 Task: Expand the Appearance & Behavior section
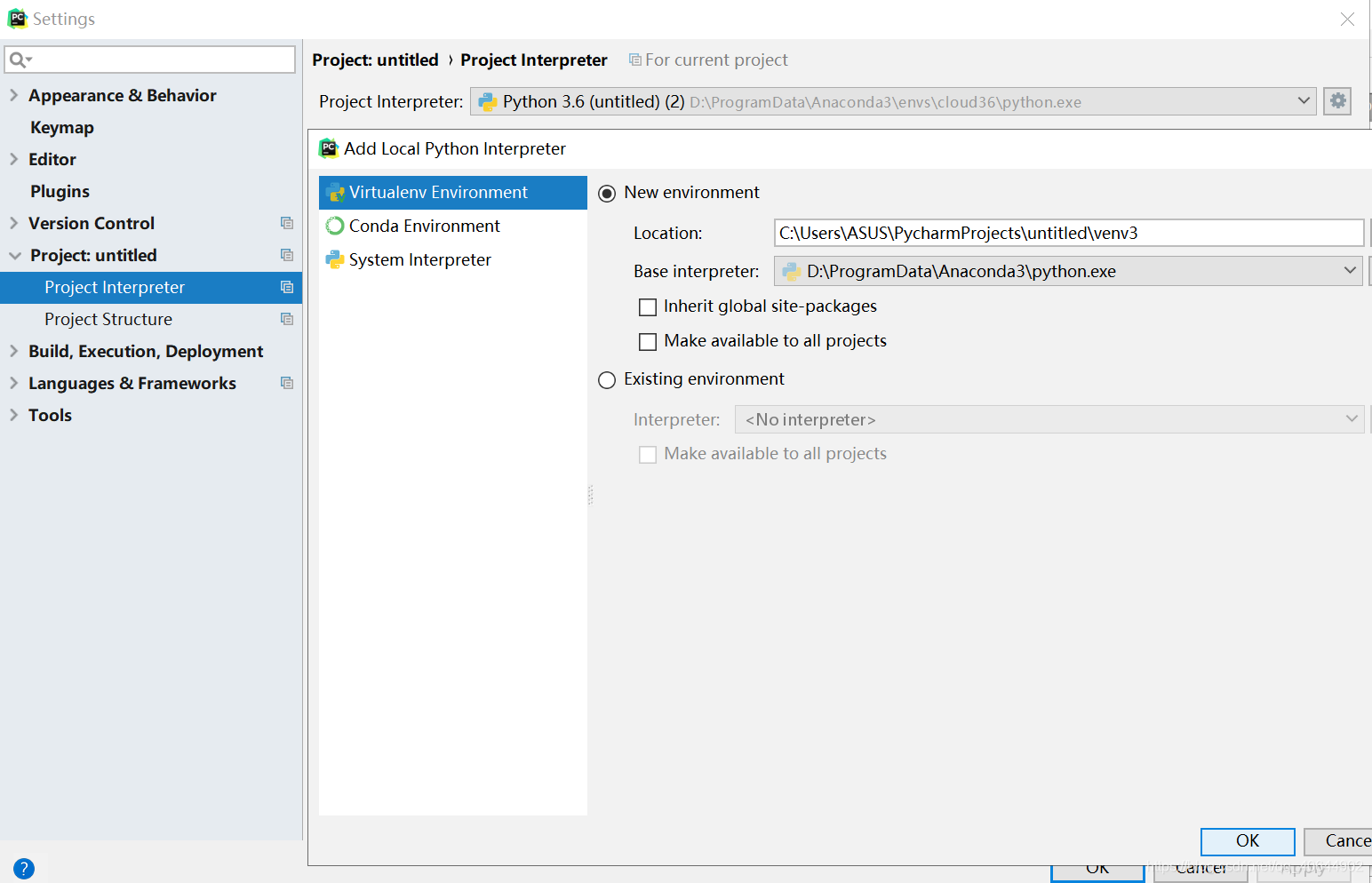pos(12,95)
